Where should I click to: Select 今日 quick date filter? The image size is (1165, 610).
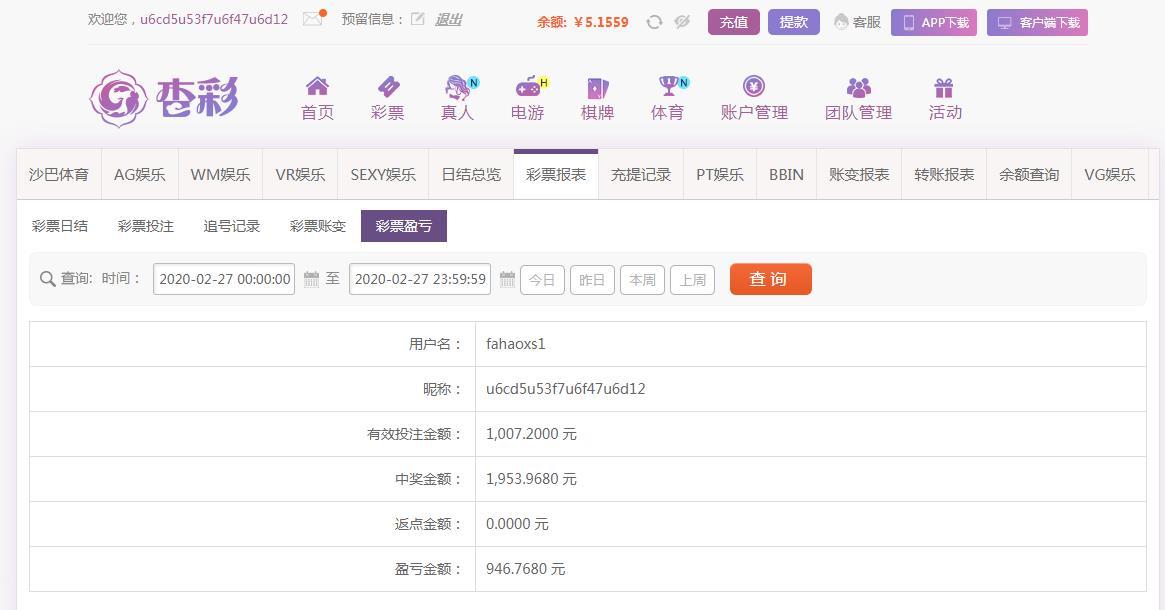click(542, 280)
